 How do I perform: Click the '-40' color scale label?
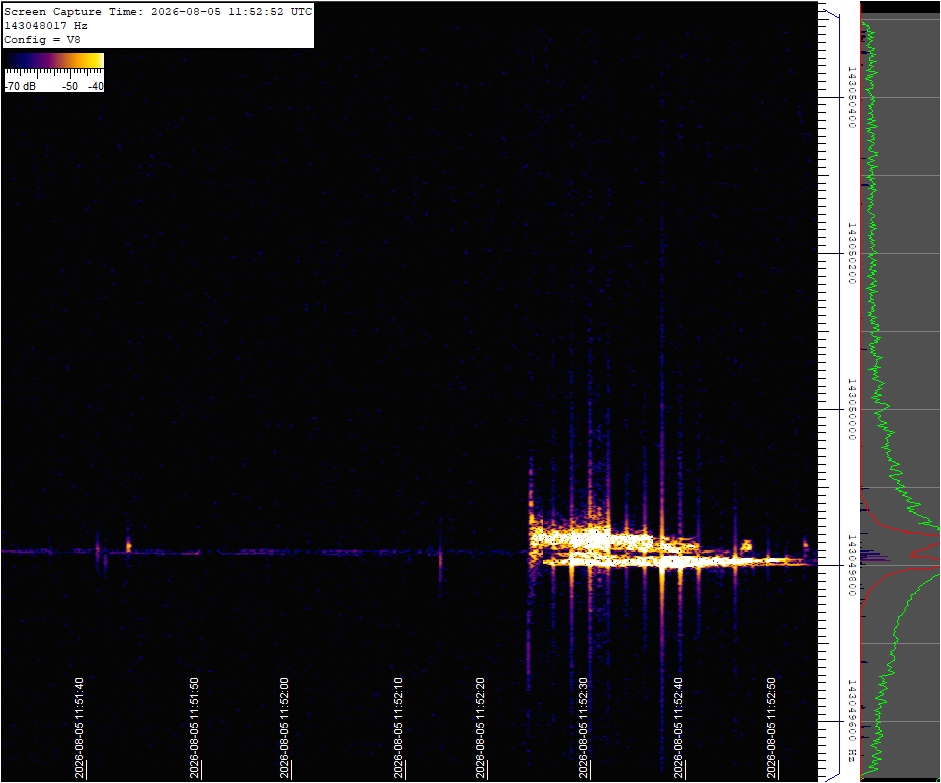(x=95, y=86)
